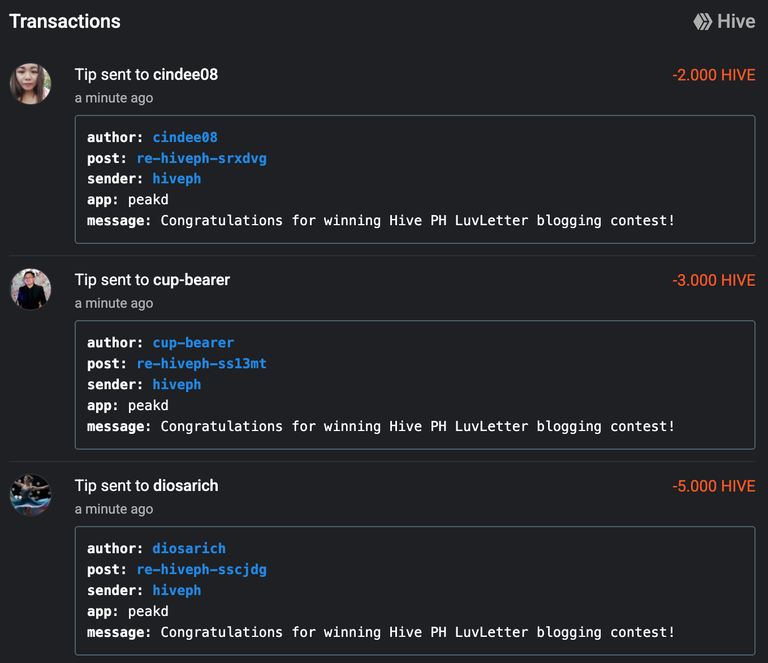
Task: Click 'a minute ago' under cindee08 tip
Action: coord(114,98)
